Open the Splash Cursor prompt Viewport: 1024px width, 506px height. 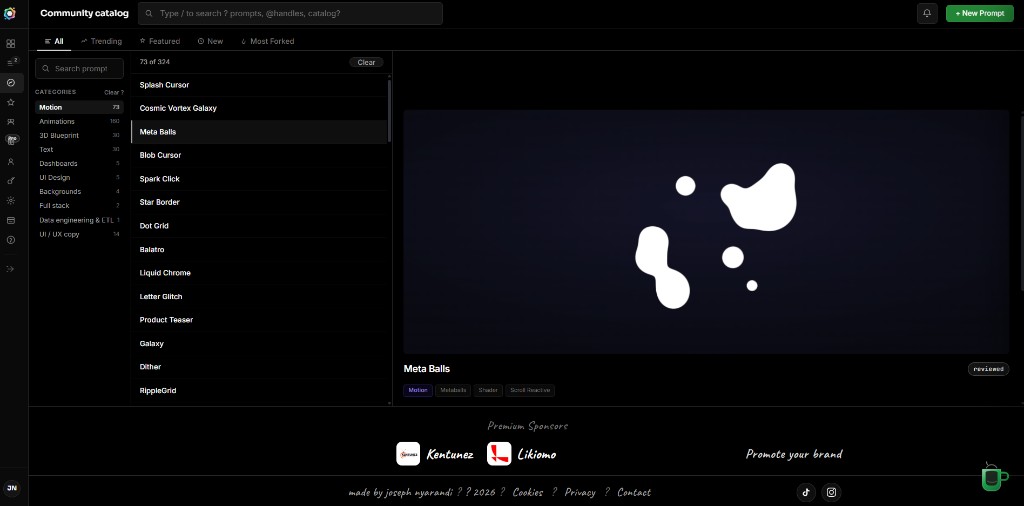pyautogui.click(x=259, y=85)
